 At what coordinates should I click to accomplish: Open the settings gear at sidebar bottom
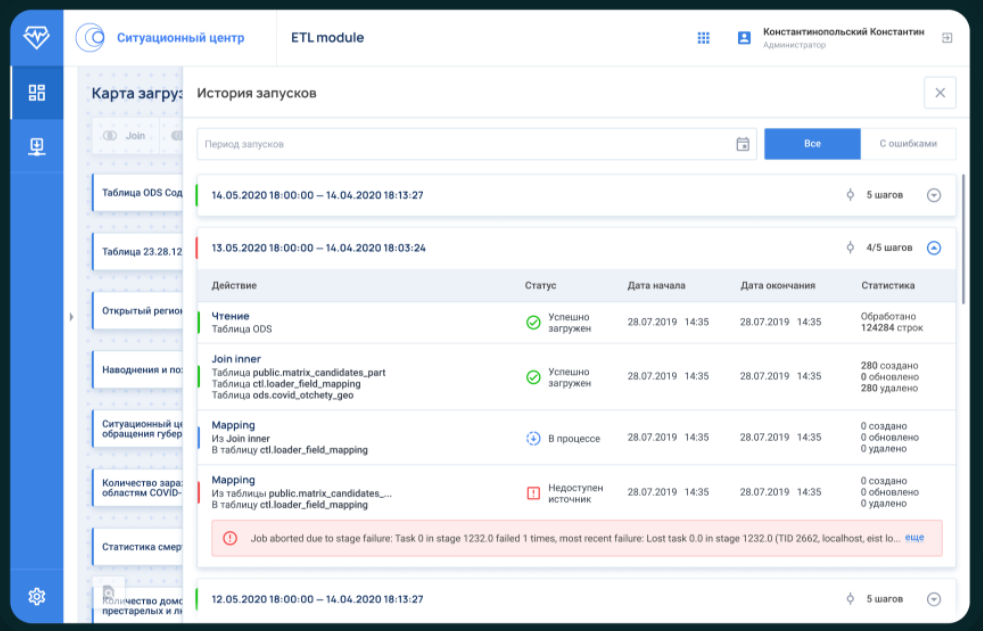(36, 596)
